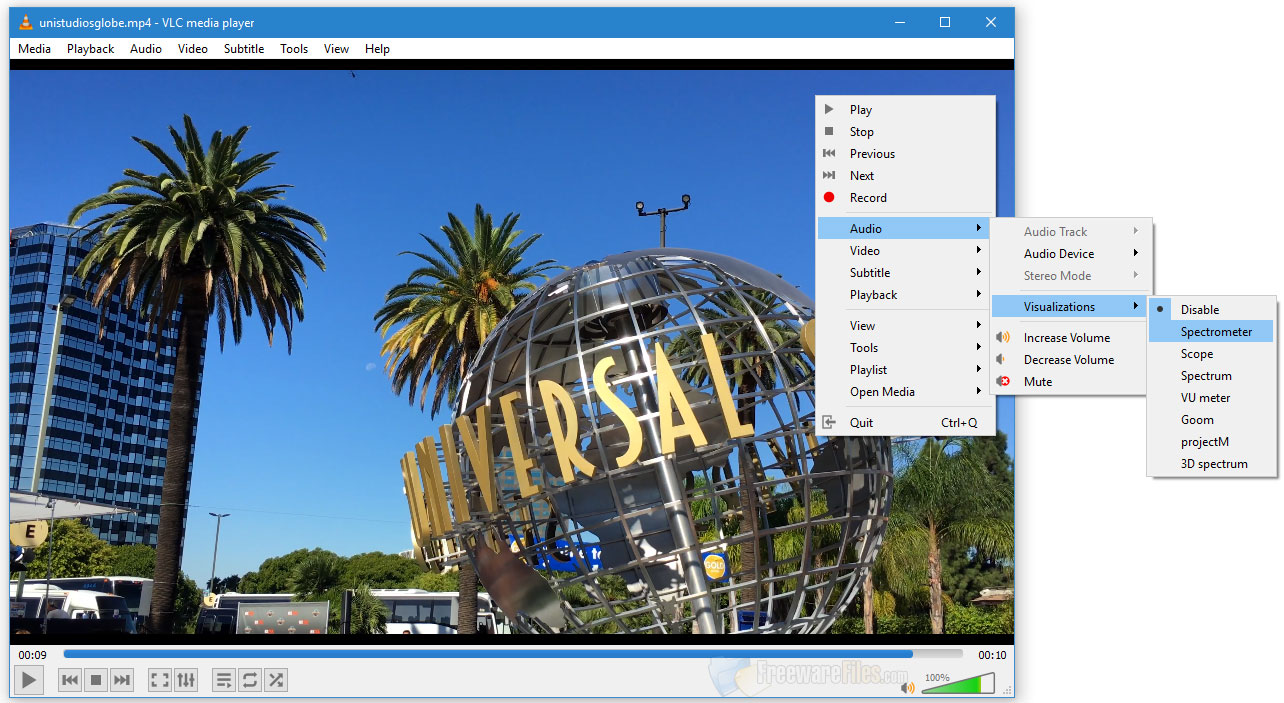Show the playlist using the toolbar icon
Screen dimensions: 1284x703
click(x=224, y=681)
